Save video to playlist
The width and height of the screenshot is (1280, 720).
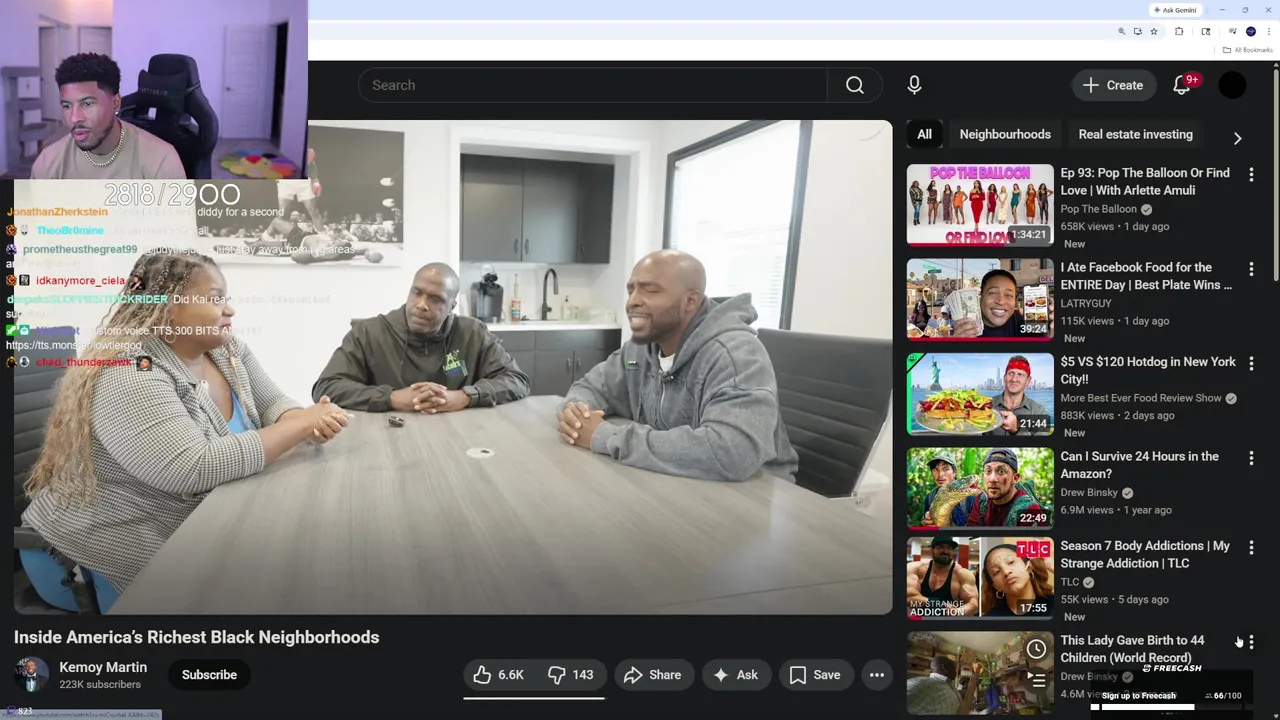coord(815,675)
